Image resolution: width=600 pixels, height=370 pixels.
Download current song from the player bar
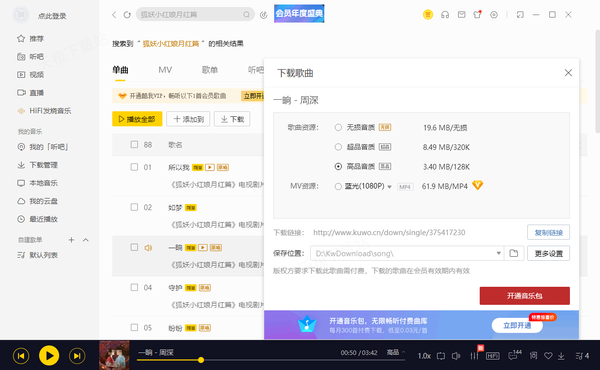561,356
